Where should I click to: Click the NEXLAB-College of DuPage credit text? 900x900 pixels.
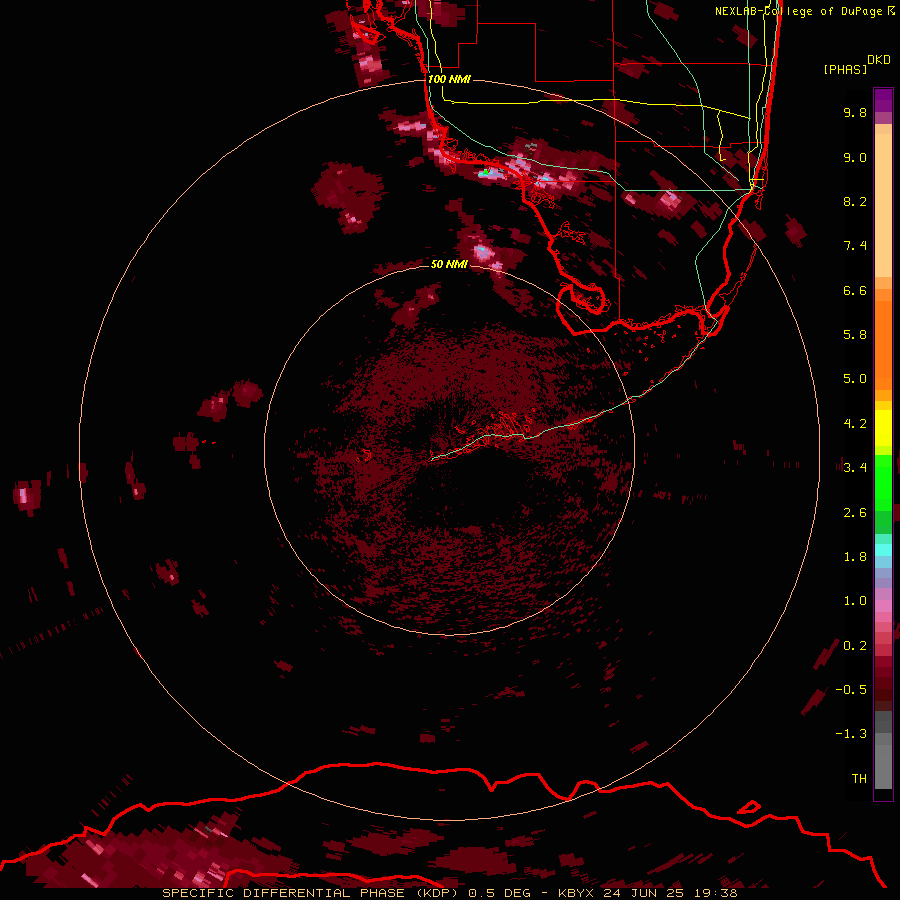(x=805, y=11)
